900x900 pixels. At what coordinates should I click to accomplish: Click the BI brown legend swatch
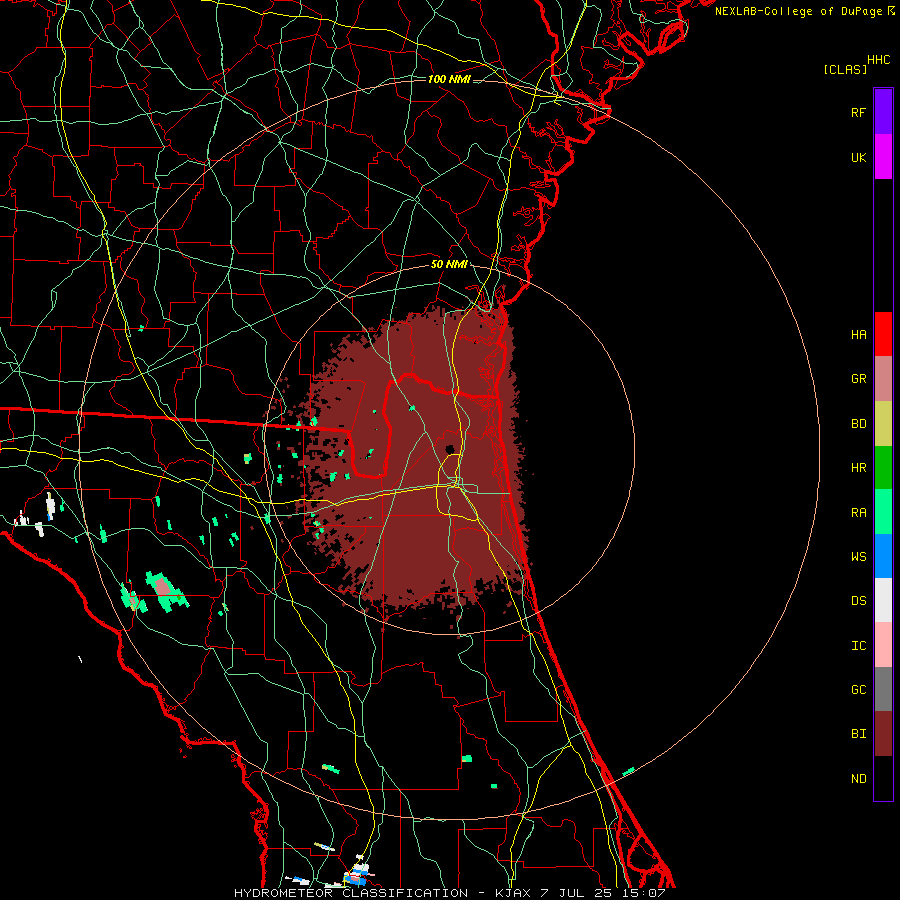883,734
